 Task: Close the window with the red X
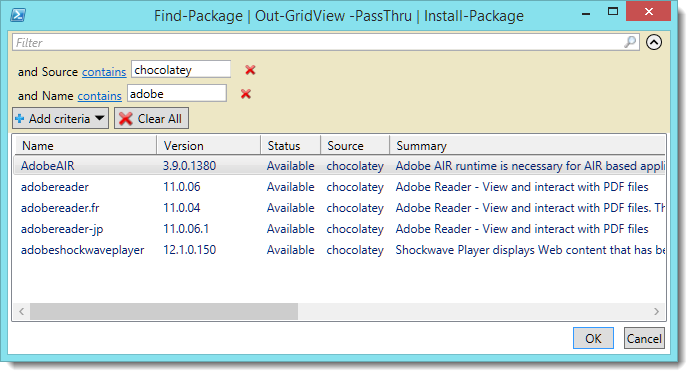(648, 11)
